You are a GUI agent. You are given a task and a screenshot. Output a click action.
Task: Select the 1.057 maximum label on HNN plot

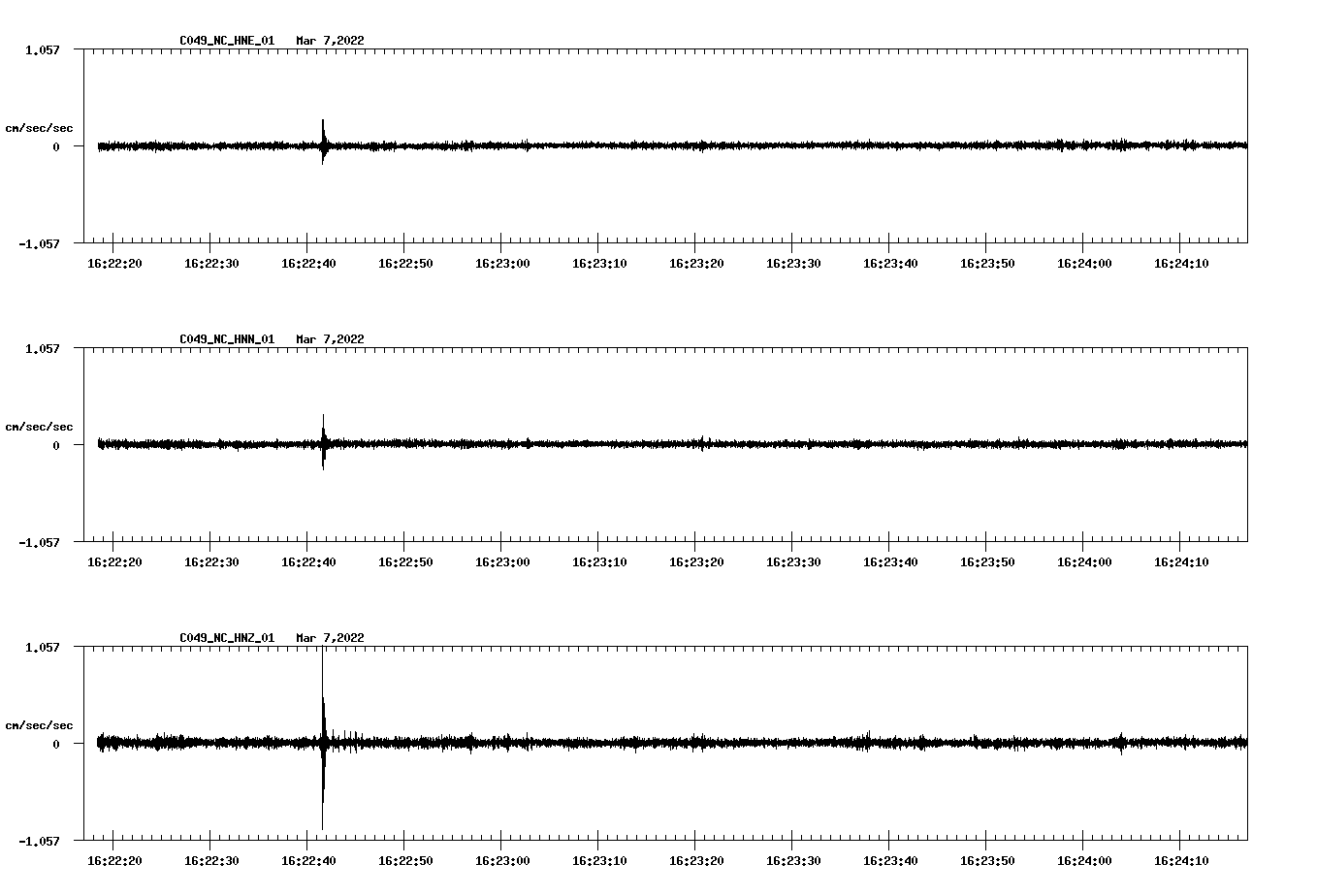click(42, 348)
